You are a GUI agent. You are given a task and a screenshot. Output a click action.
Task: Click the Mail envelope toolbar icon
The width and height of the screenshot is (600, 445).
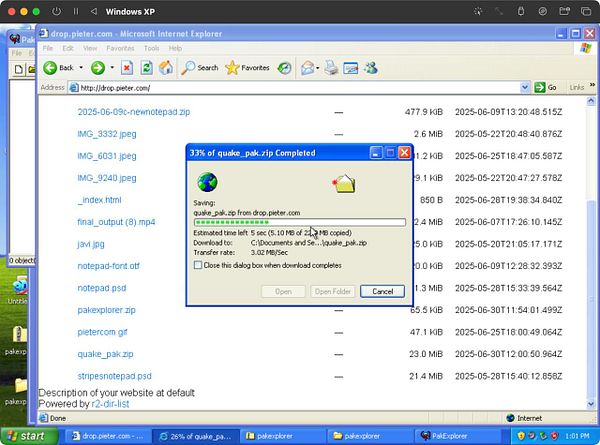click(308, 68)
